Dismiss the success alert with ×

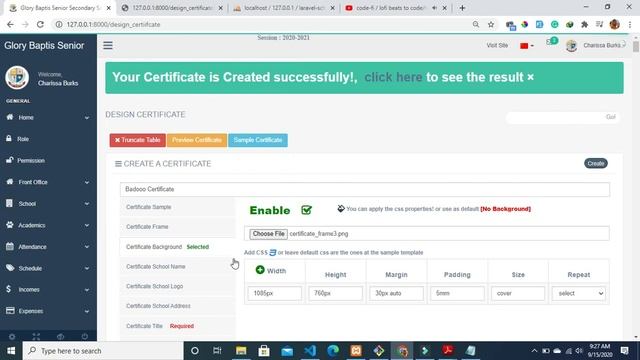coord(530,77)
